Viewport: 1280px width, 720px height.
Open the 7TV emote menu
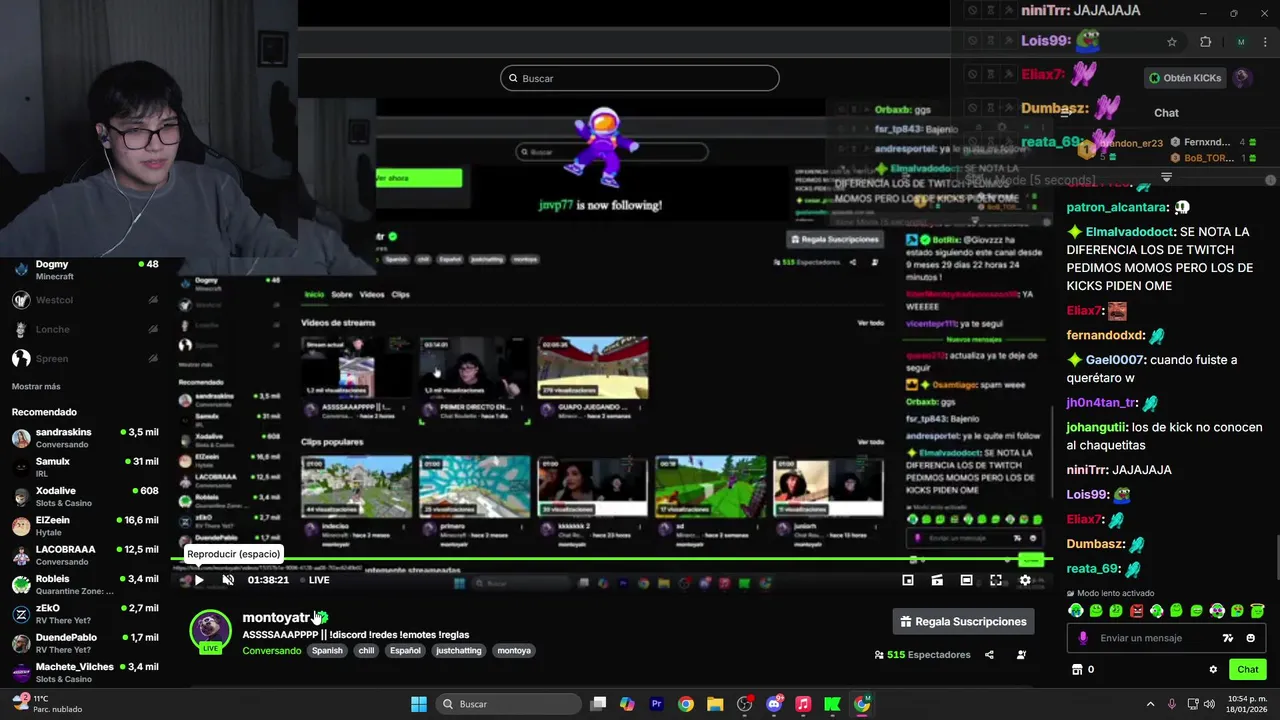point(1228,638)
